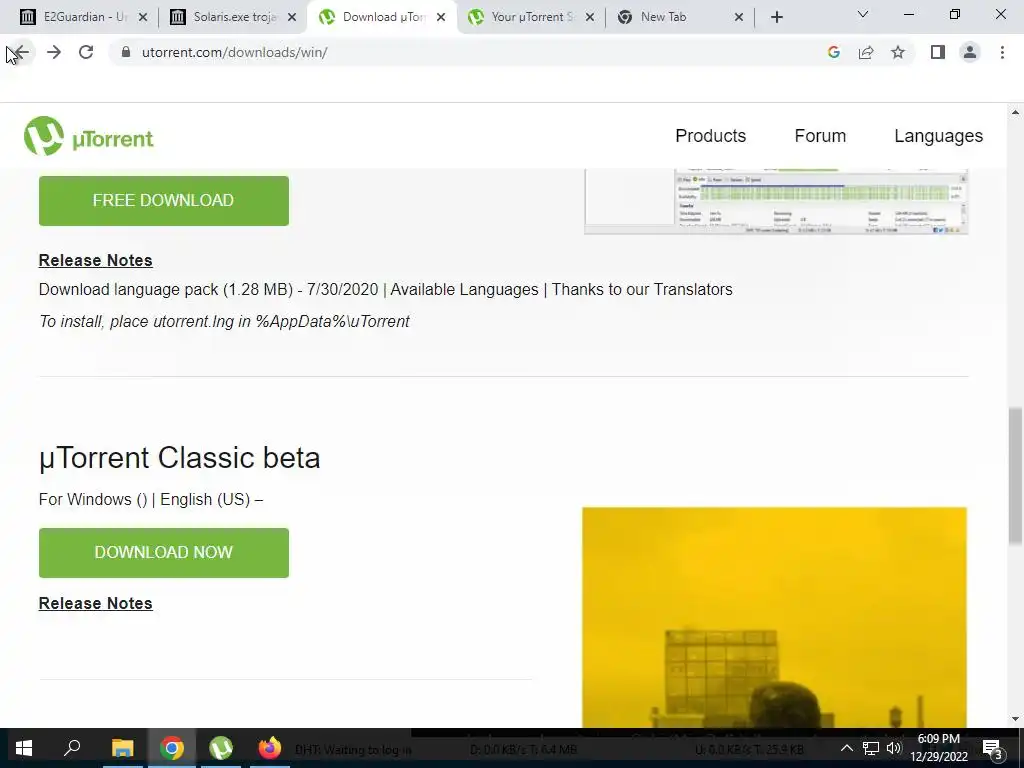Open the Google icon in address bar
1024x768 pixels.
[833, 52]
